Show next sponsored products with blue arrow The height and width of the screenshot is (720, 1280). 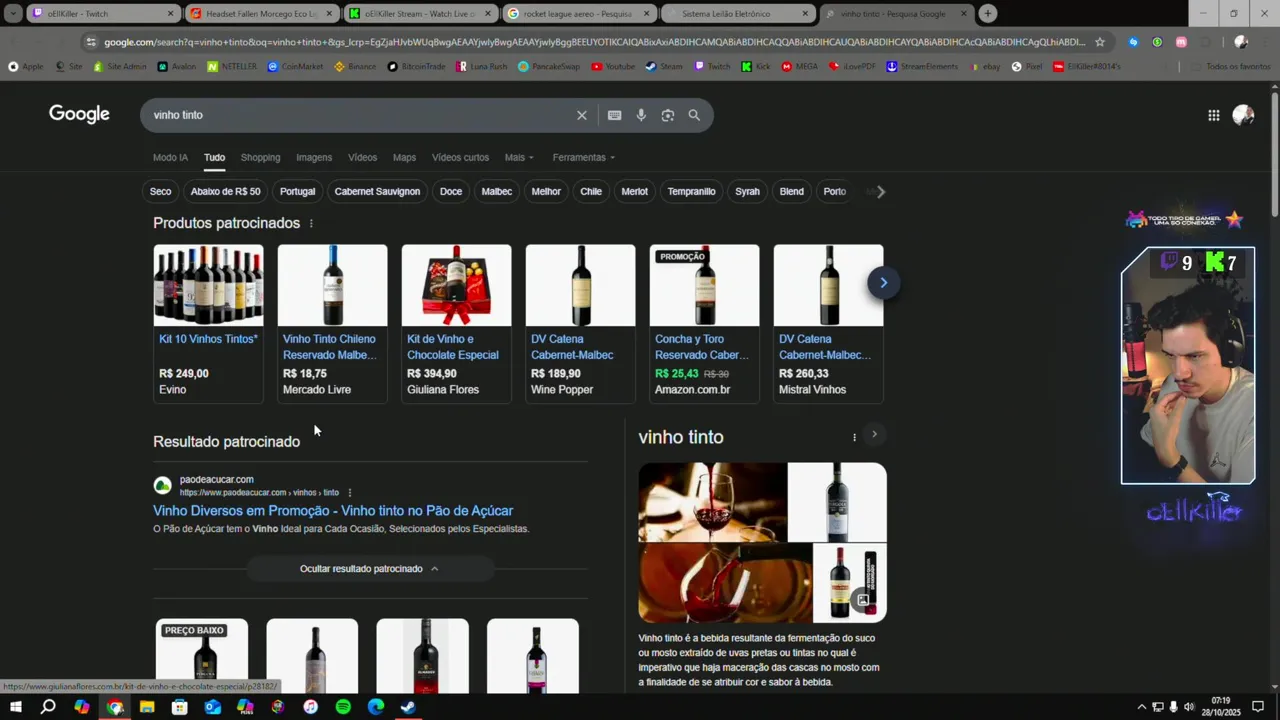point(883,283)
